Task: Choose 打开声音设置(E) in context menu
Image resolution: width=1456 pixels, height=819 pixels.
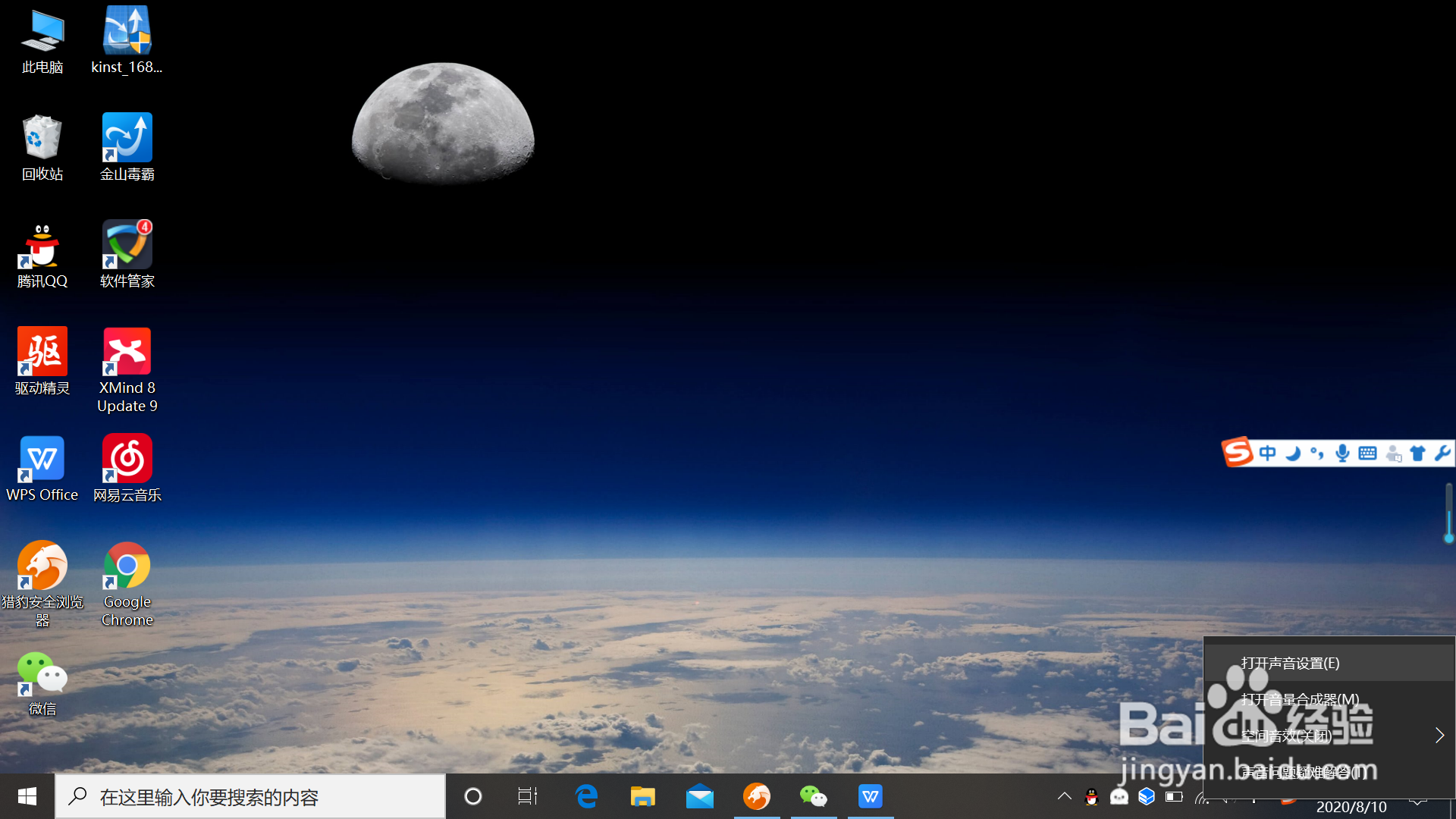Action: point(1329,663)
